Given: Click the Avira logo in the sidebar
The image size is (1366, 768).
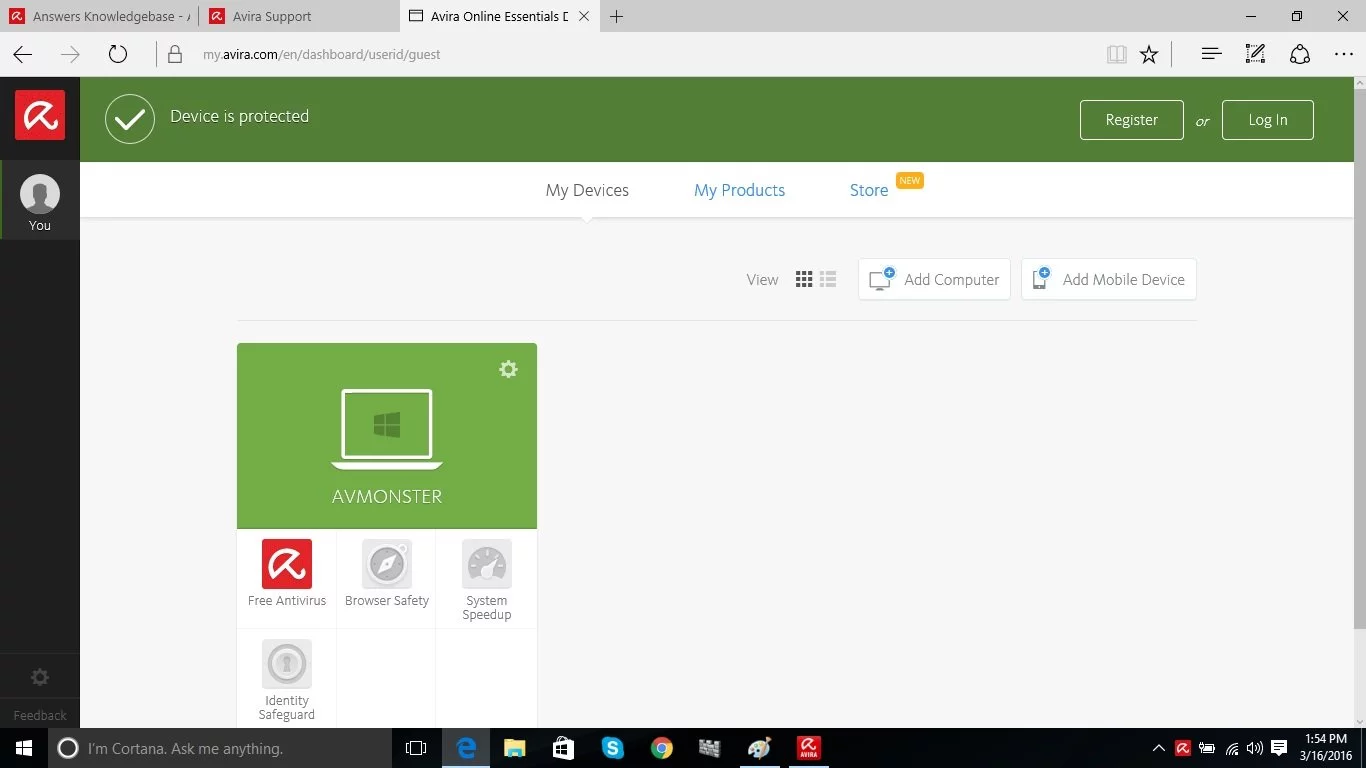Looking at the screenshot, I should 40,115.
